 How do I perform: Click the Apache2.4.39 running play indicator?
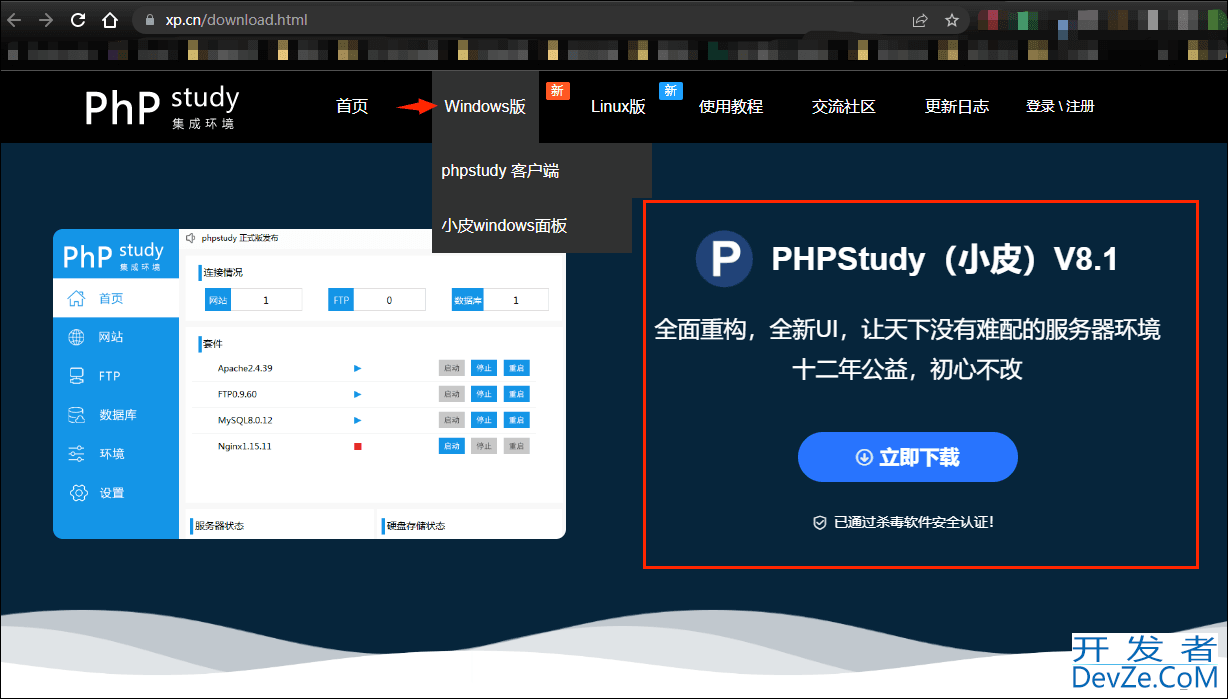[357, 368]
